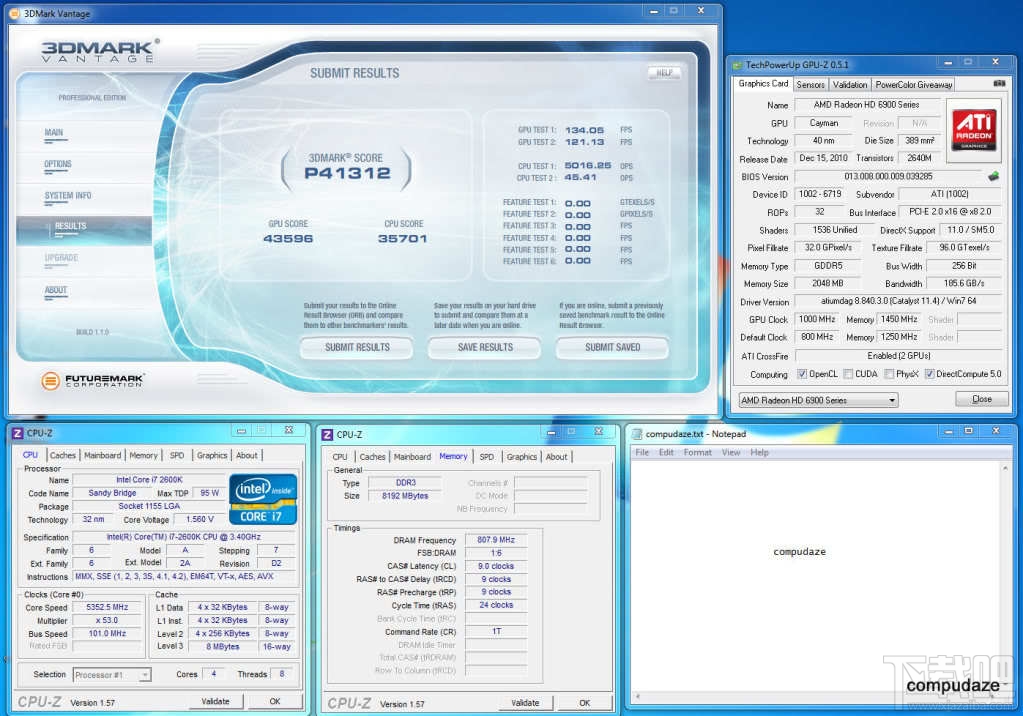Disable the OpenCL checkbox
The height and width of the screenshot is (716, 1023).
click(802, 374)
